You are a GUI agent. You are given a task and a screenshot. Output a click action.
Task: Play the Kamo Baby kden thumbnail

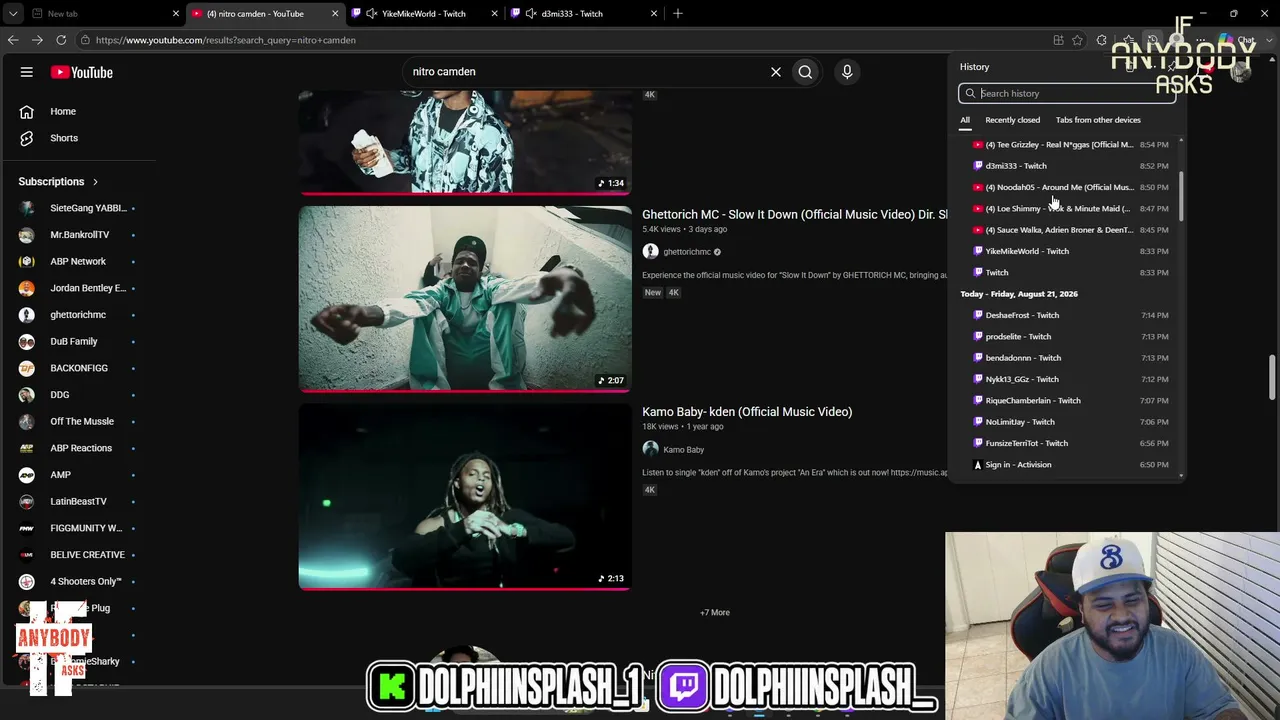point(465,496)
